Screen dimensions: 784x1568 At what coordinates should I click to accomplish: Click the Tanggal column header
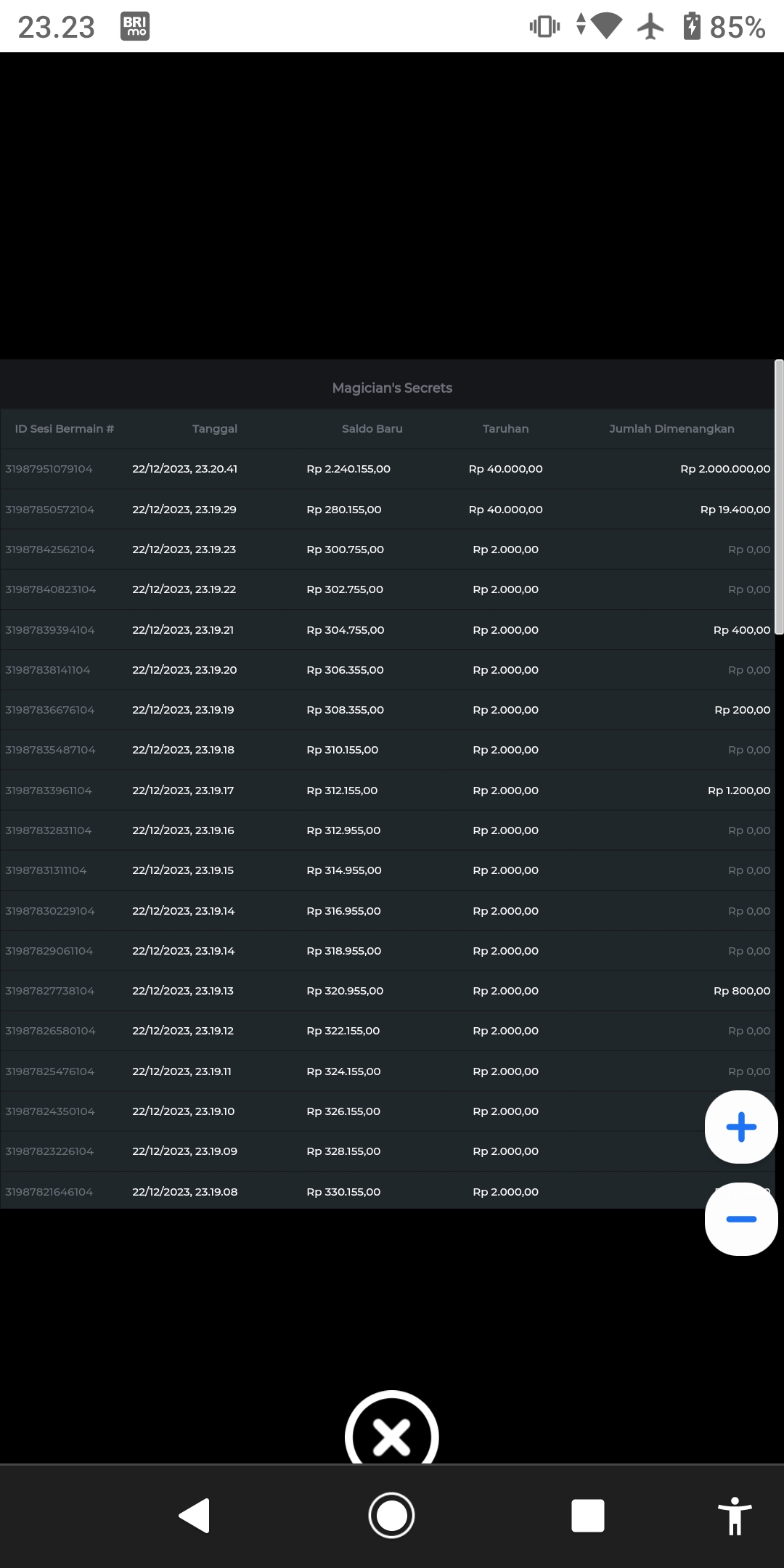coord(215,429)
